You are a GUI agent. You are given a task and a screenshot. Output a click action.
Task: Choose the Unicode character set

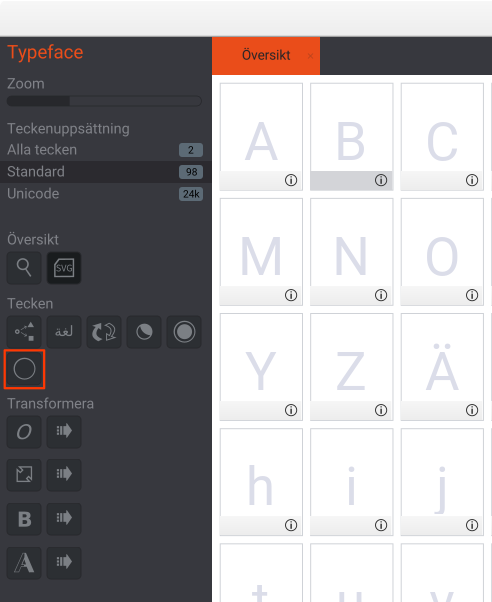106,194
